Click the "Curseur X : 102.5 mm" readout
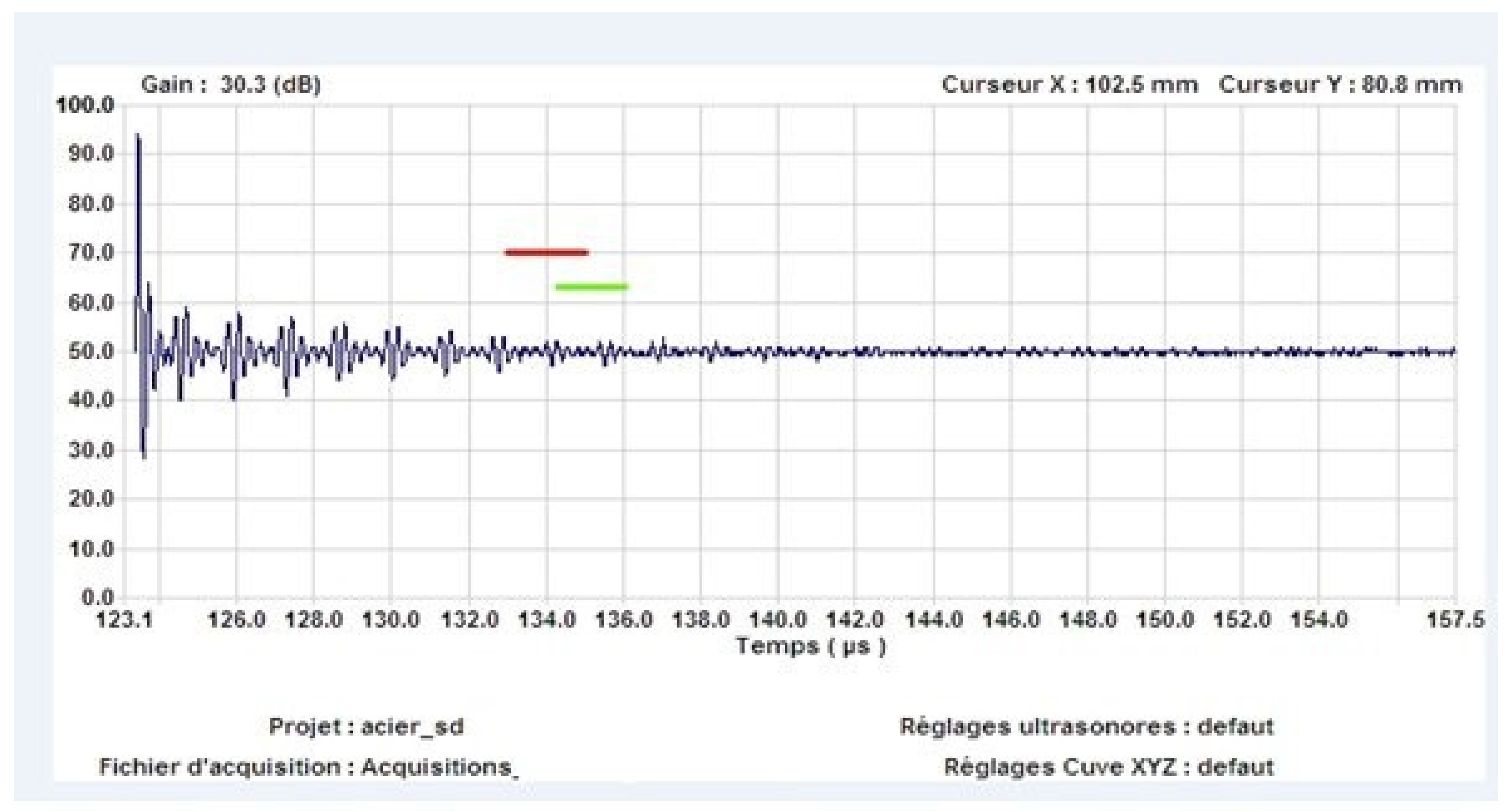 pyautogui.click(x=1070, y=85)
